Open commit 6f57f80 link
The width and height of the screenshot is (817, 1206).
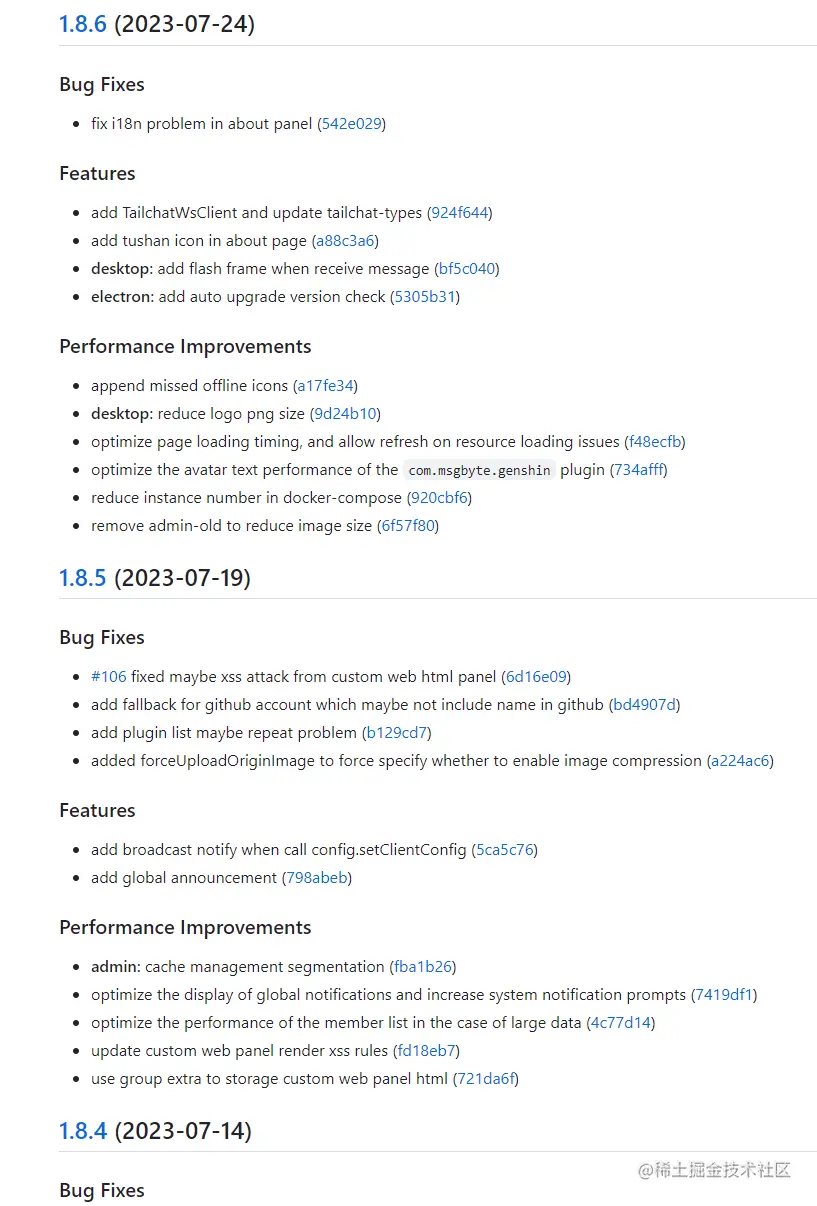coord(408,526)
